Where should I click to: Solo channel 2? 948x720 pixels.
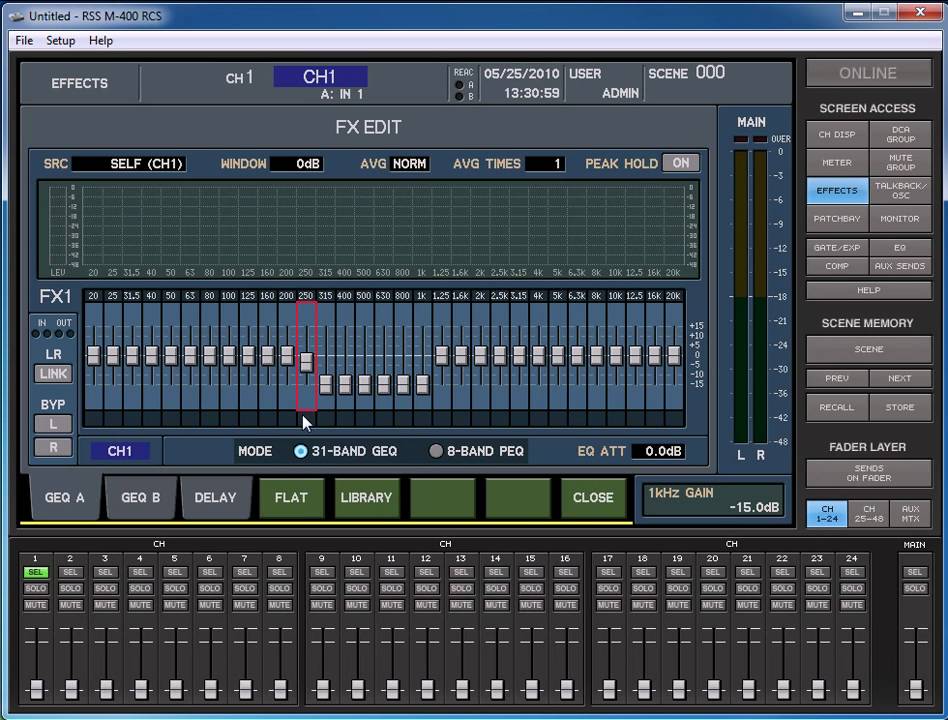70,588
